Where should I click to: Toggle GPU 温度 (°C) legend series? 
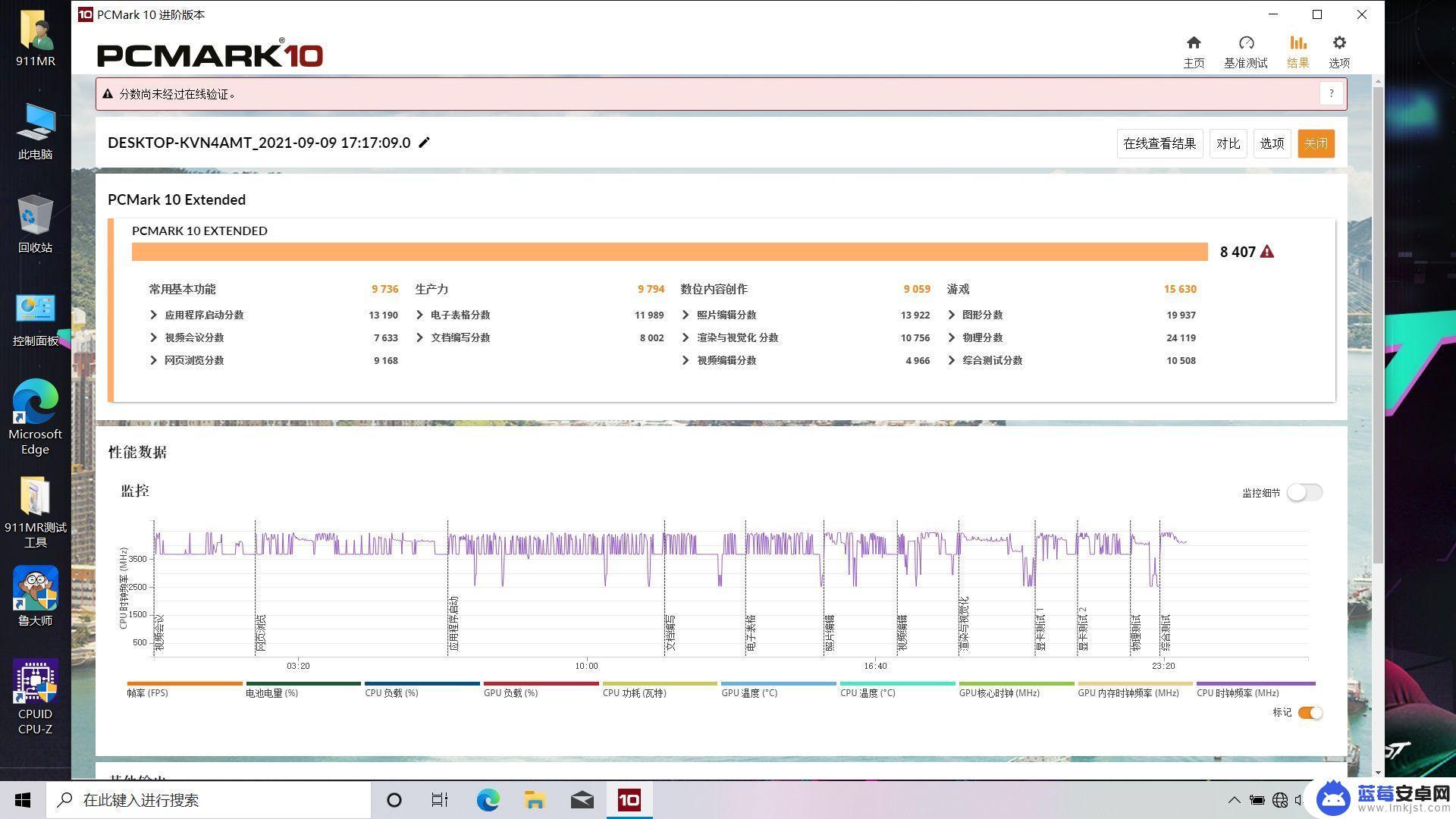tap(779, 689)
